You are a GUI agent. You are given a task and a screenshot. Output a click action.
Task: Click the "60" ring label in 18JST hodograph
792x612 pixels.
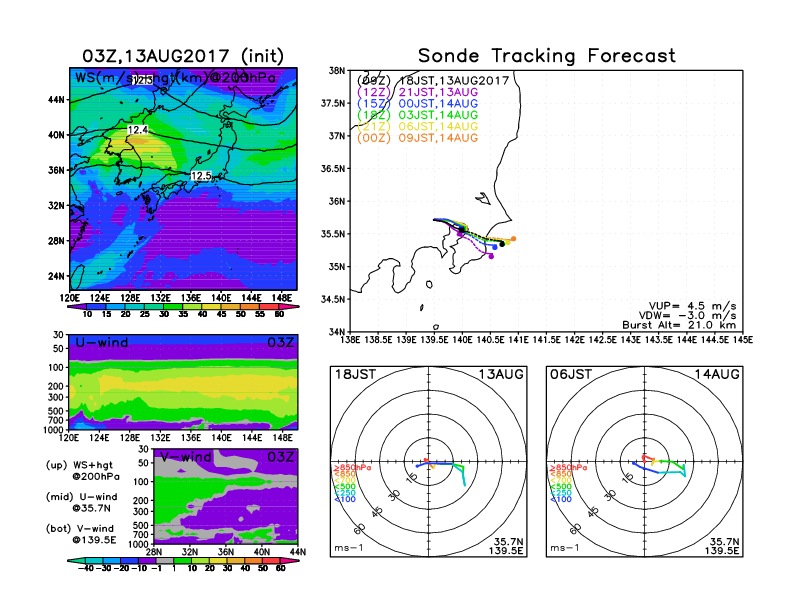(360, 529)
